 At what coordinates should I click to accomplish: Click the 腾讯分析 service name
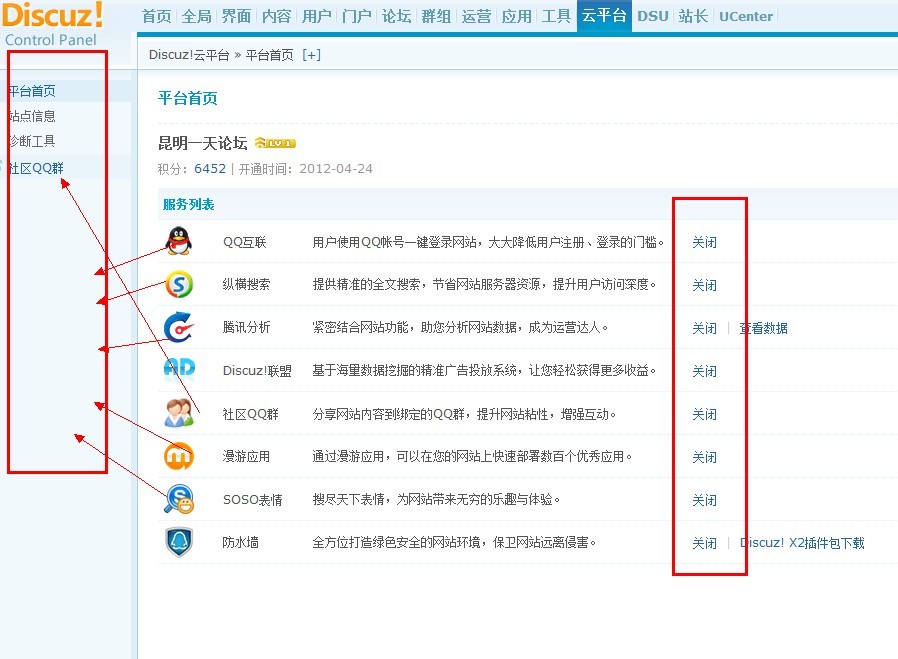[x=246, y=327]
